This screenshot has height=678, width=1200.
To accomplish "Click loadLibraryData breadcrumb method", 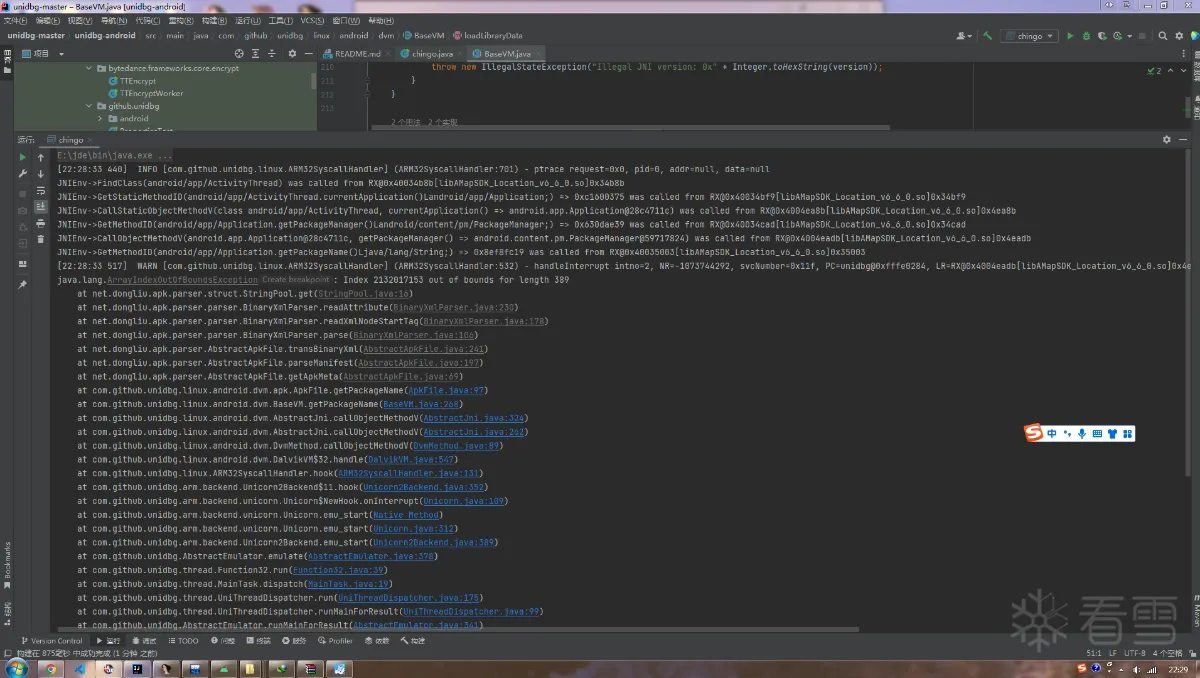I will pos(487,36).
